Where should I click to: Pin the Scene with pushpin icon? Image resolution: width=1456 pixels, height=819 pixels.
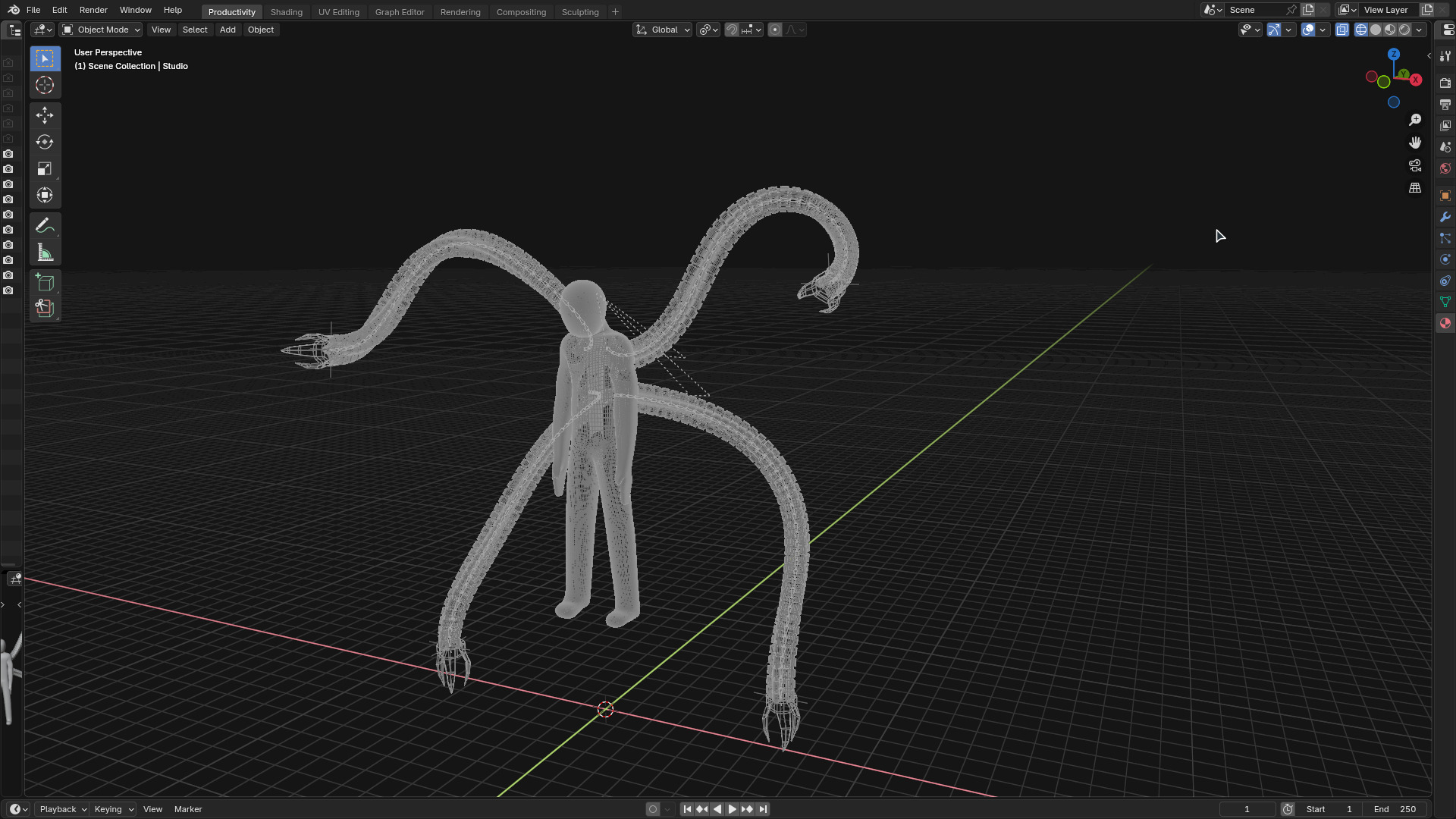(x=1291, y=10)
